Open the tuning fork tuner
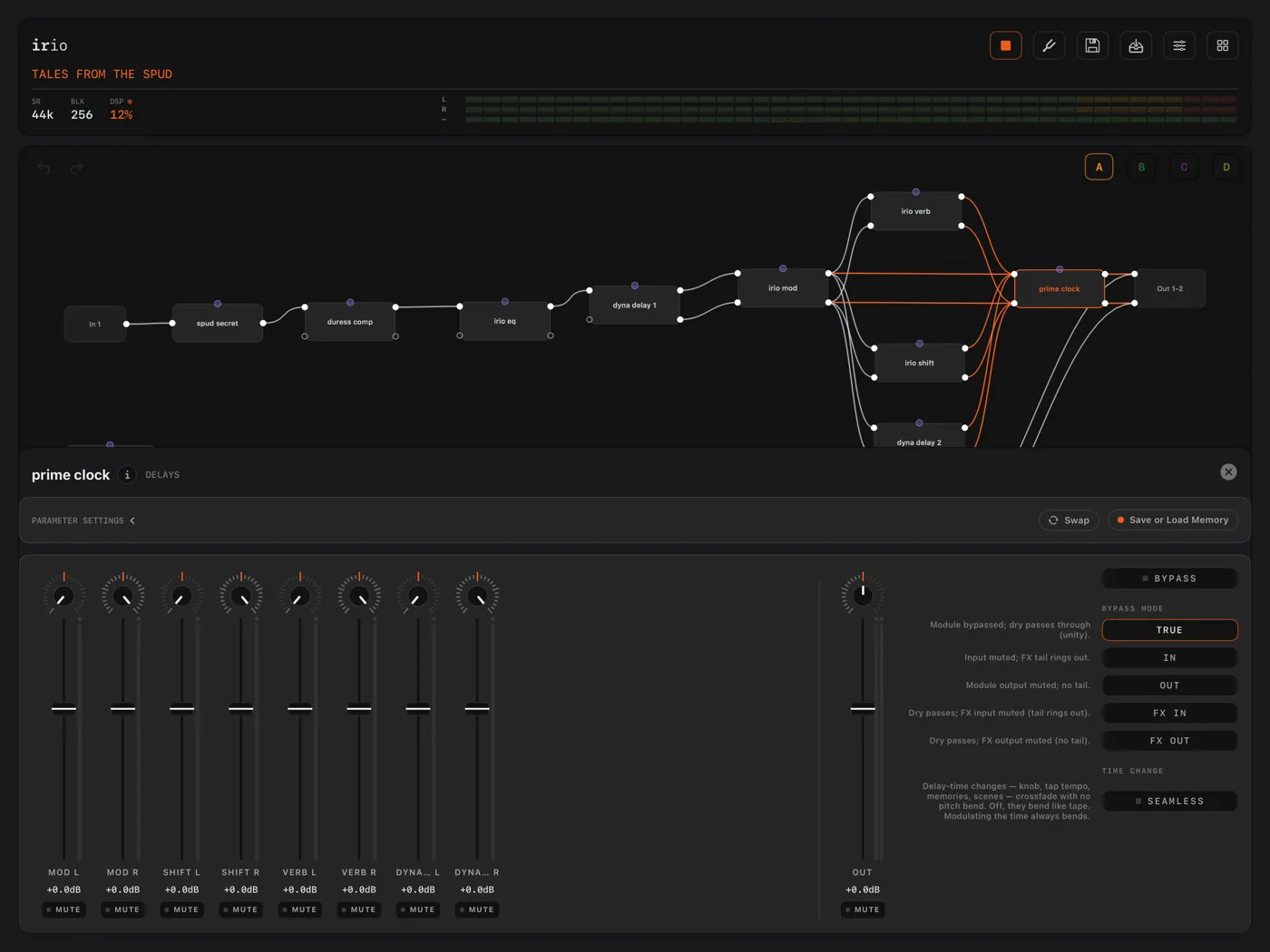 tap(1049, 45)
